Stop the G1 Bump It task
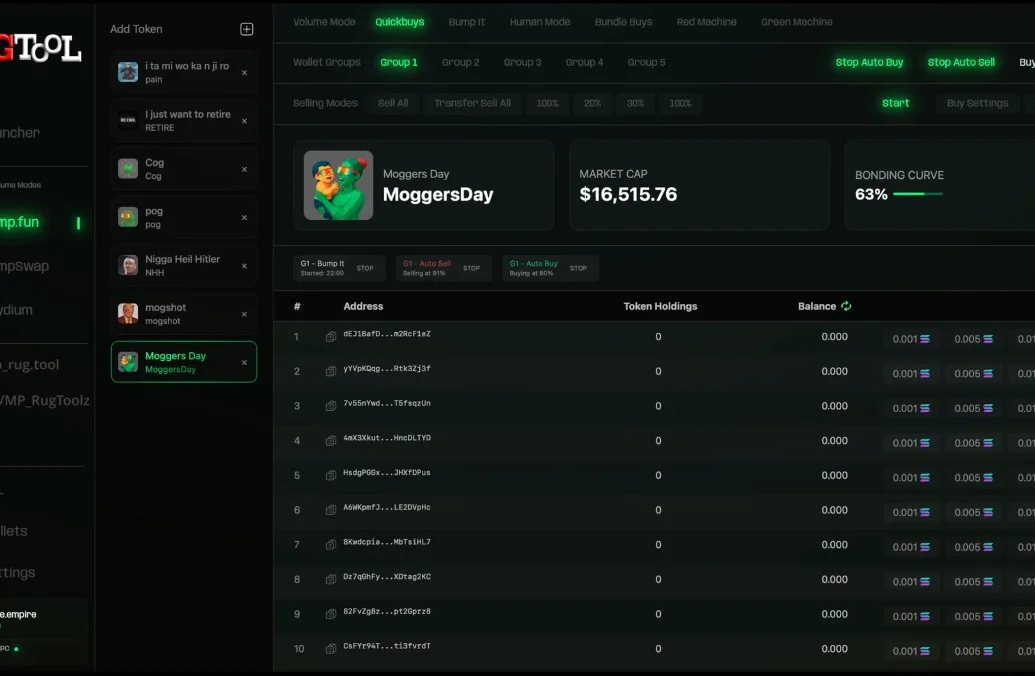1035x676 pixels. tap(365, 268)
